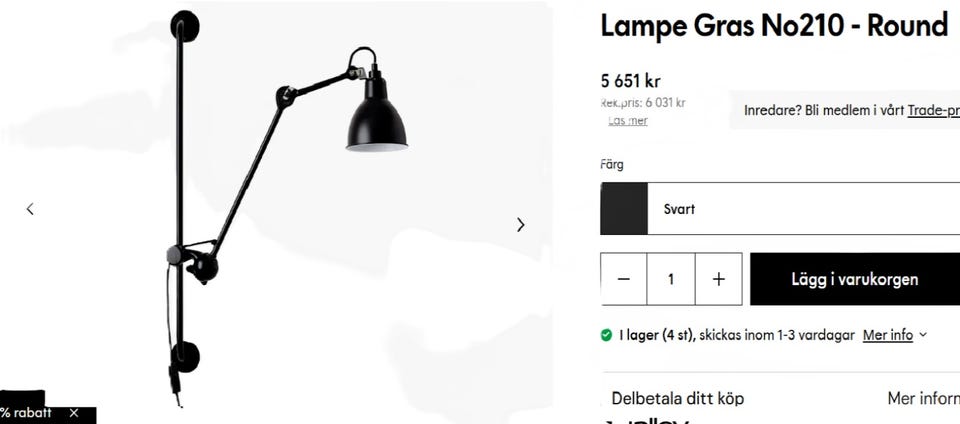Click the Lampe Gras No210 title

point(774,26)
